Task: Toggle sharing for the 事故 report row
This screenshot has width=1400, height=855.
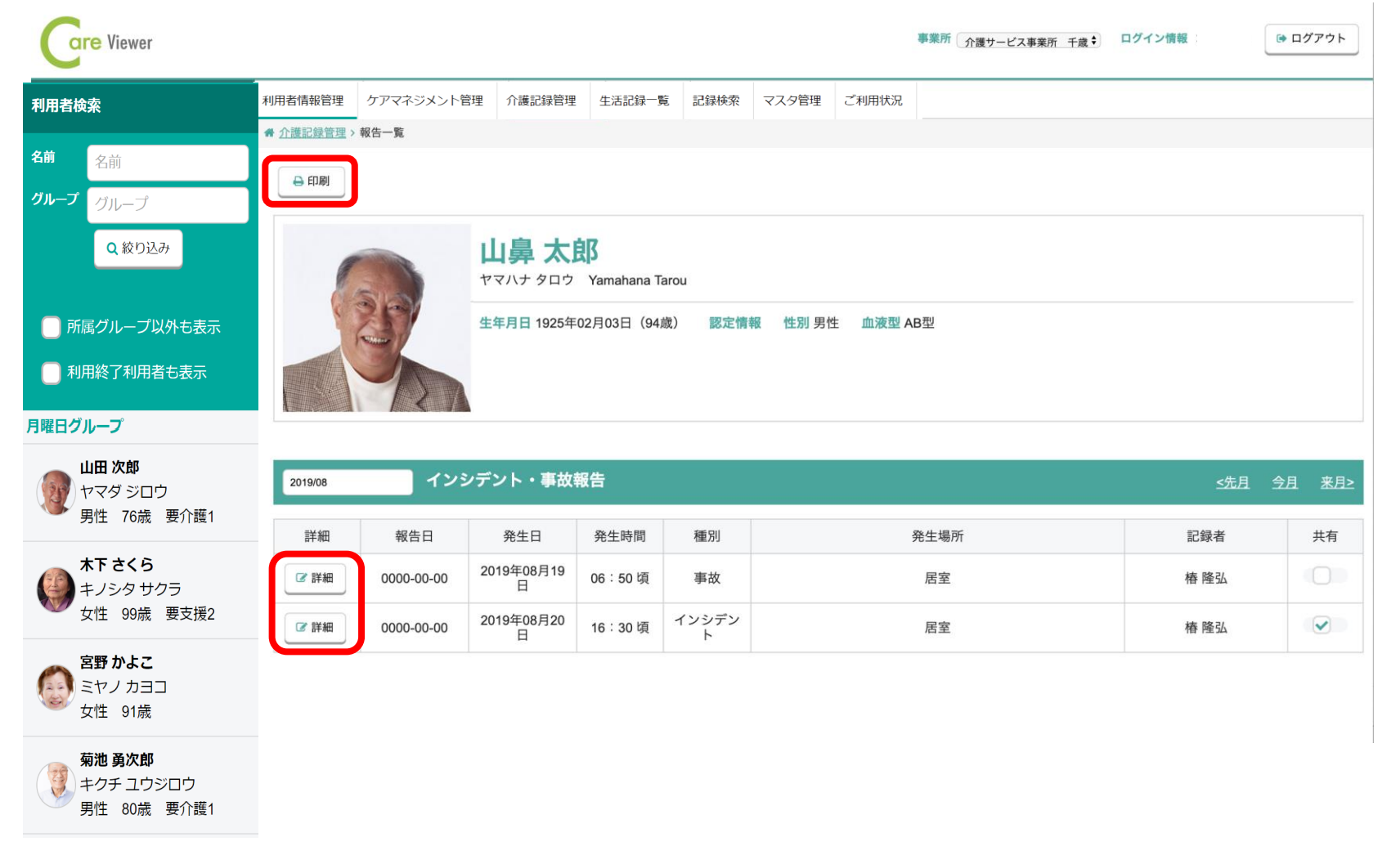Action: point(1321,576)
